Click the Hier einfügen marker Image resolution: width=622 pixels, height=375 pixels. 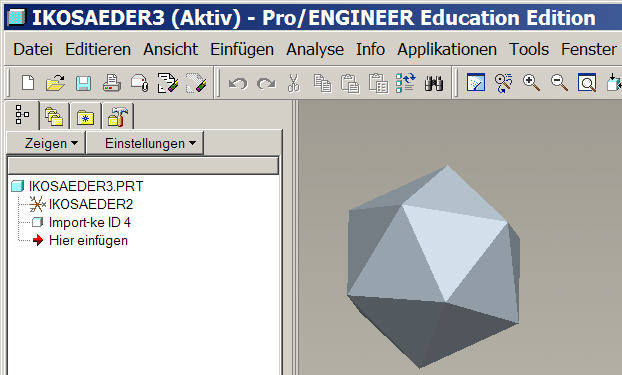pos(88,240)
